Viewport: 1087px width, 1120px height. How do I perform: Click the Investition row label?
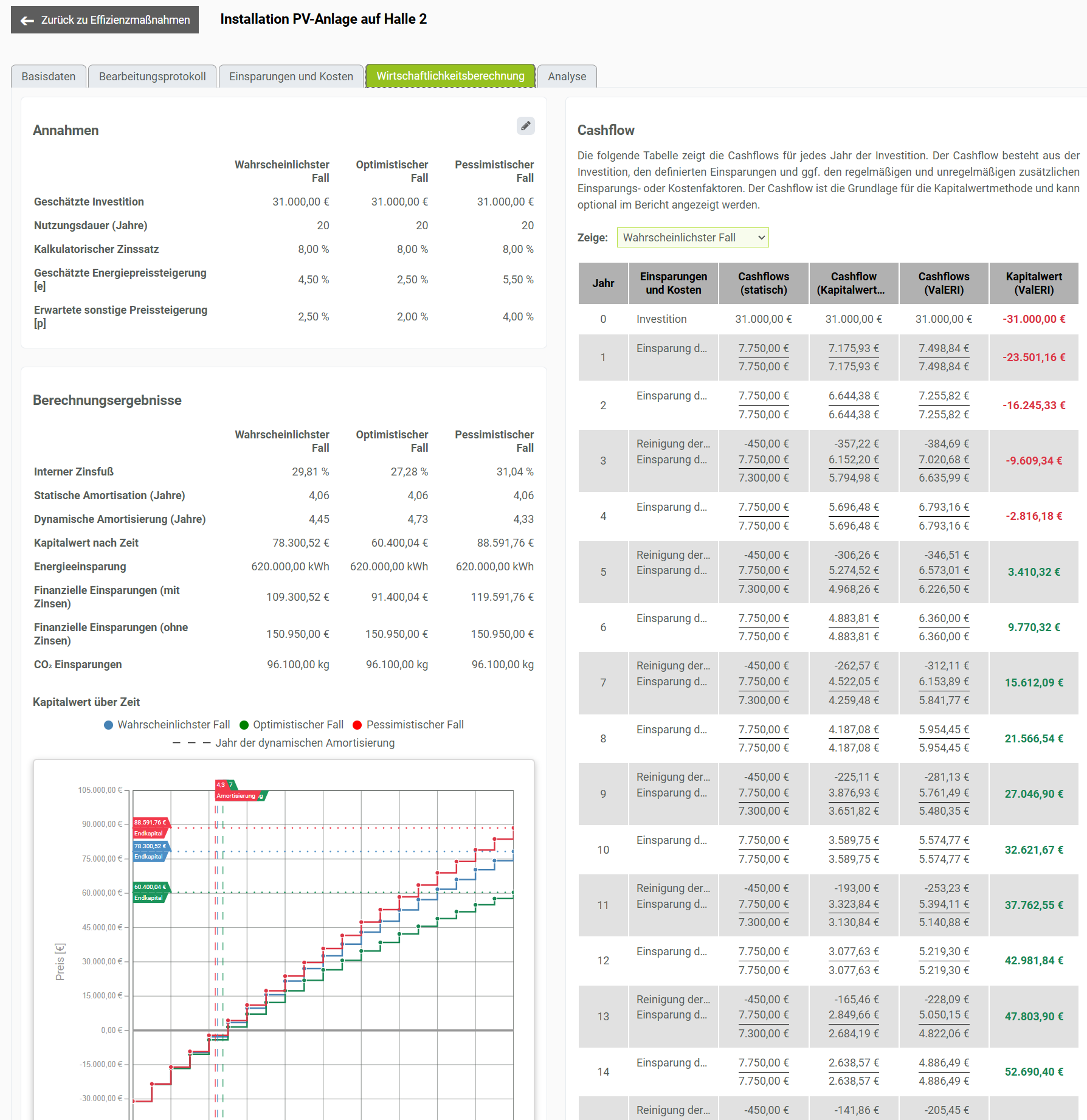[661, 319]
